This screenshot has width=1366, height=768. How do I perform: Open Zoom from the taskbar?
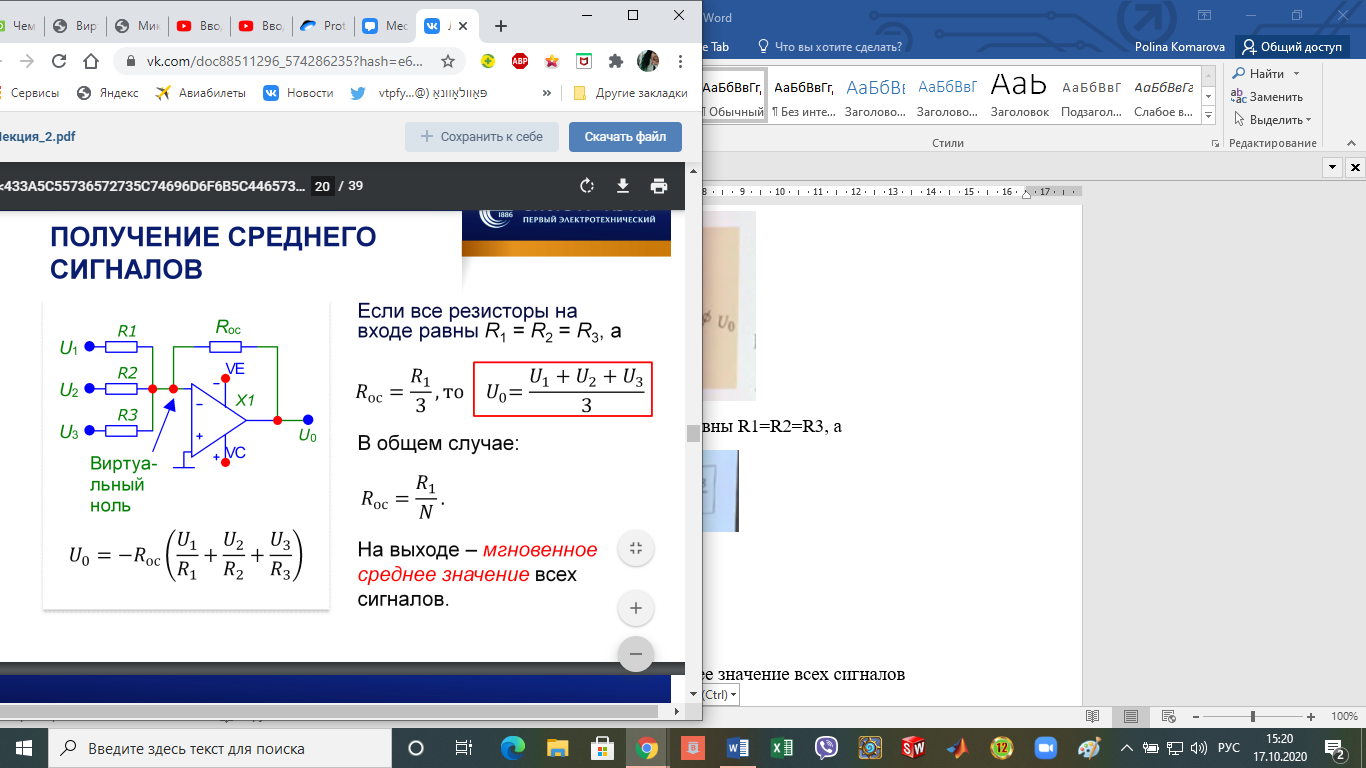click(x=1045, y=748)
